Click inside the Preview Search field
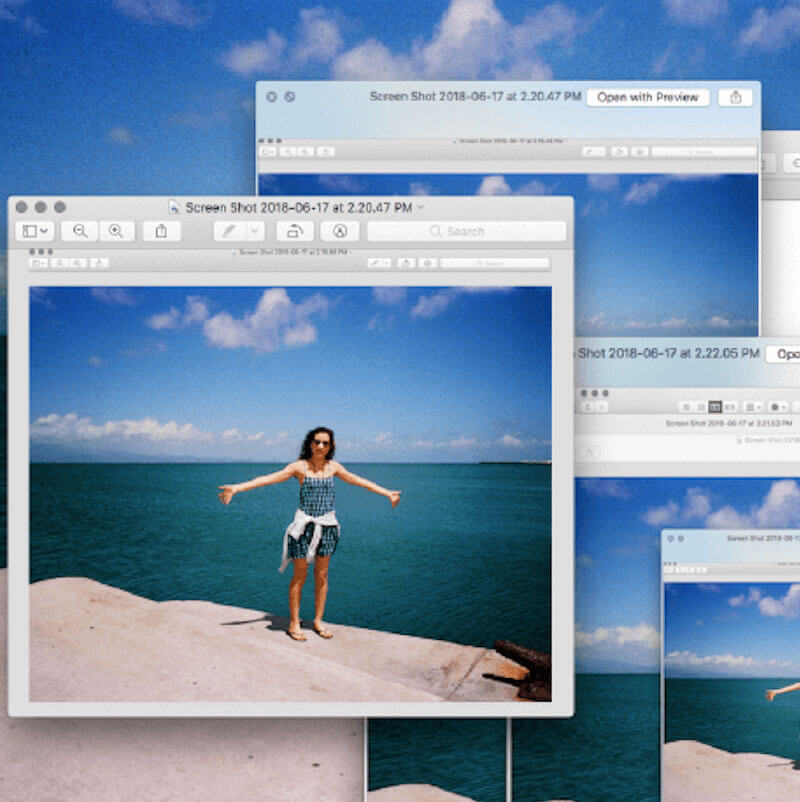Image resolution: width=800 pixels, height=802 pixels. pos(465,231)
